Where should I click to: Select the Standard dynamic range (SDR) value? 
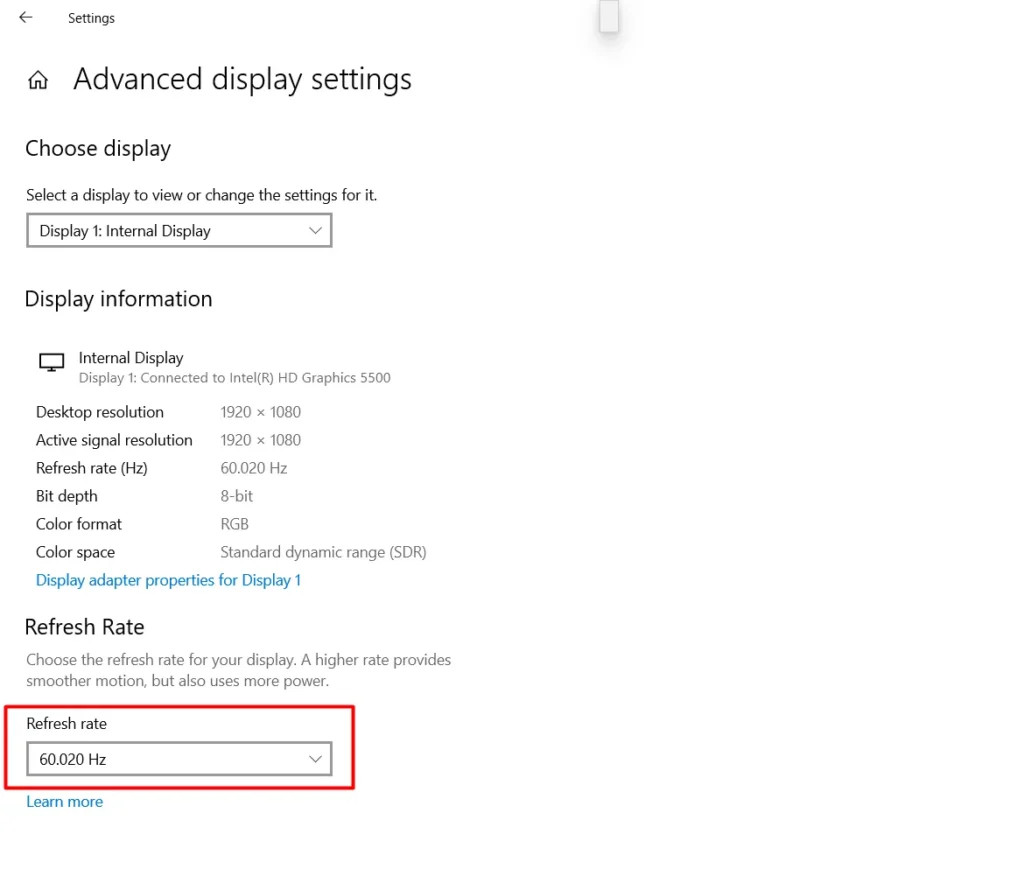[323, 551]
